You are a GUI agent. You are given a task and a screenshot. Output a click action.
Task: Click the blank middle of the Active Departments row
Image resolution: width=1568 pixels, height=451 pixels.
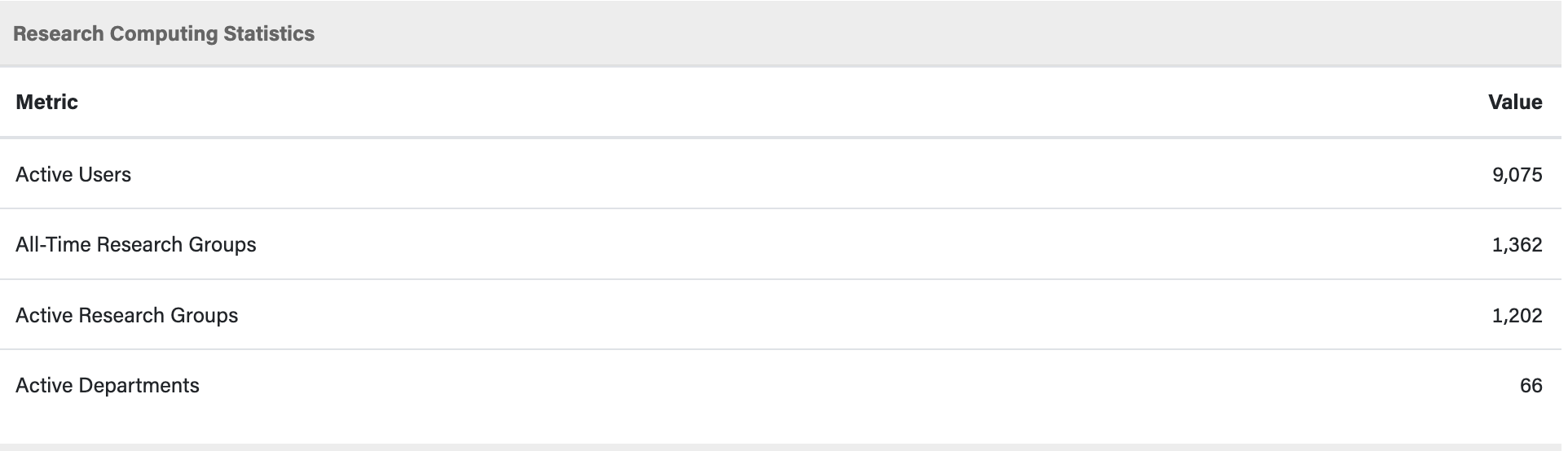point(782,385)
